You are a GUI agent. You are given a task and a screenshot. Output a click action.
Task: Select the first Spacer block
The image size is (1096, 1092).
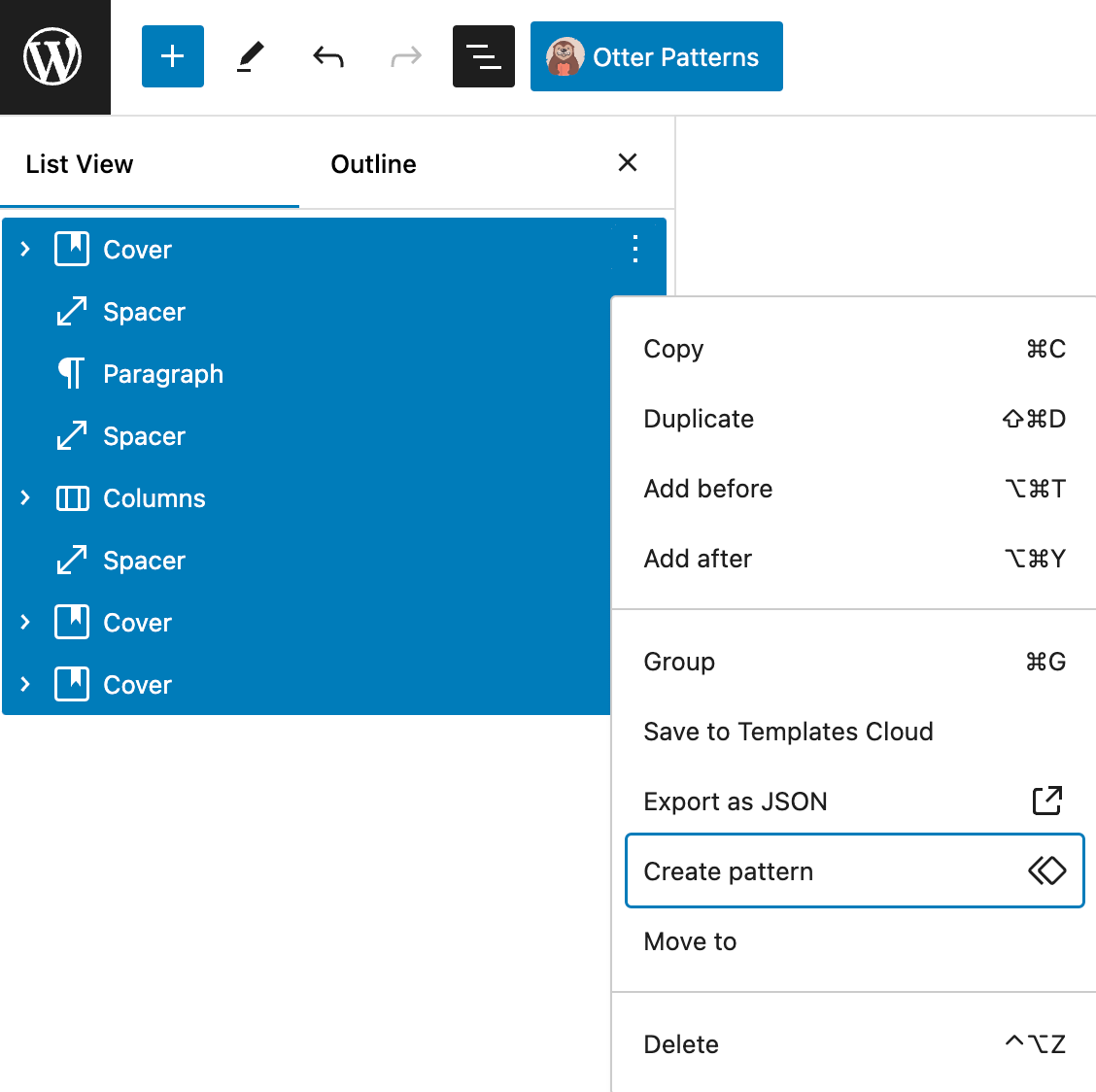pyautogui.click(x=144, y=312)
